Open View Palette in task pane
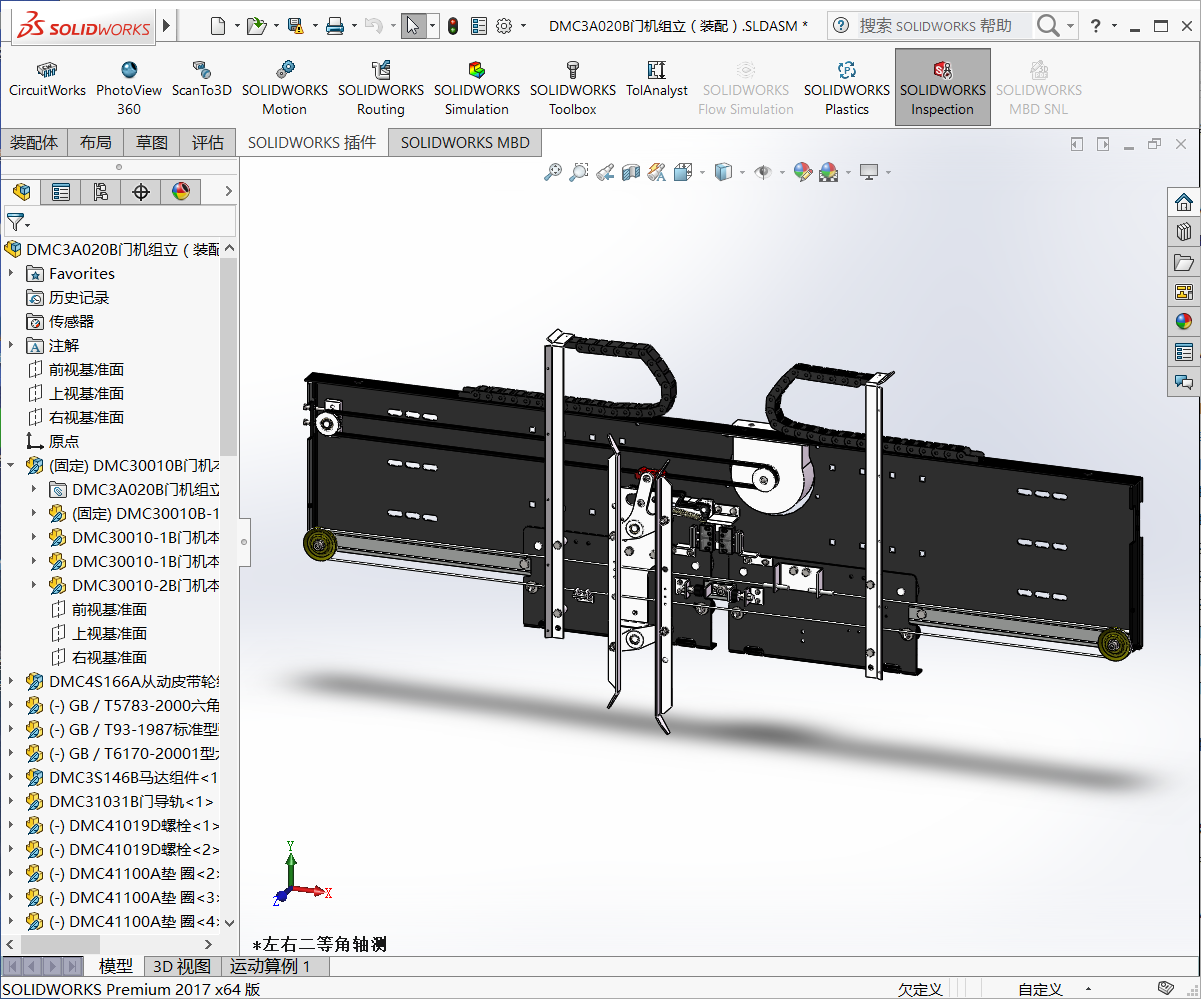1201x999 pixels. pyautogui.click(x=1184, y=292)
